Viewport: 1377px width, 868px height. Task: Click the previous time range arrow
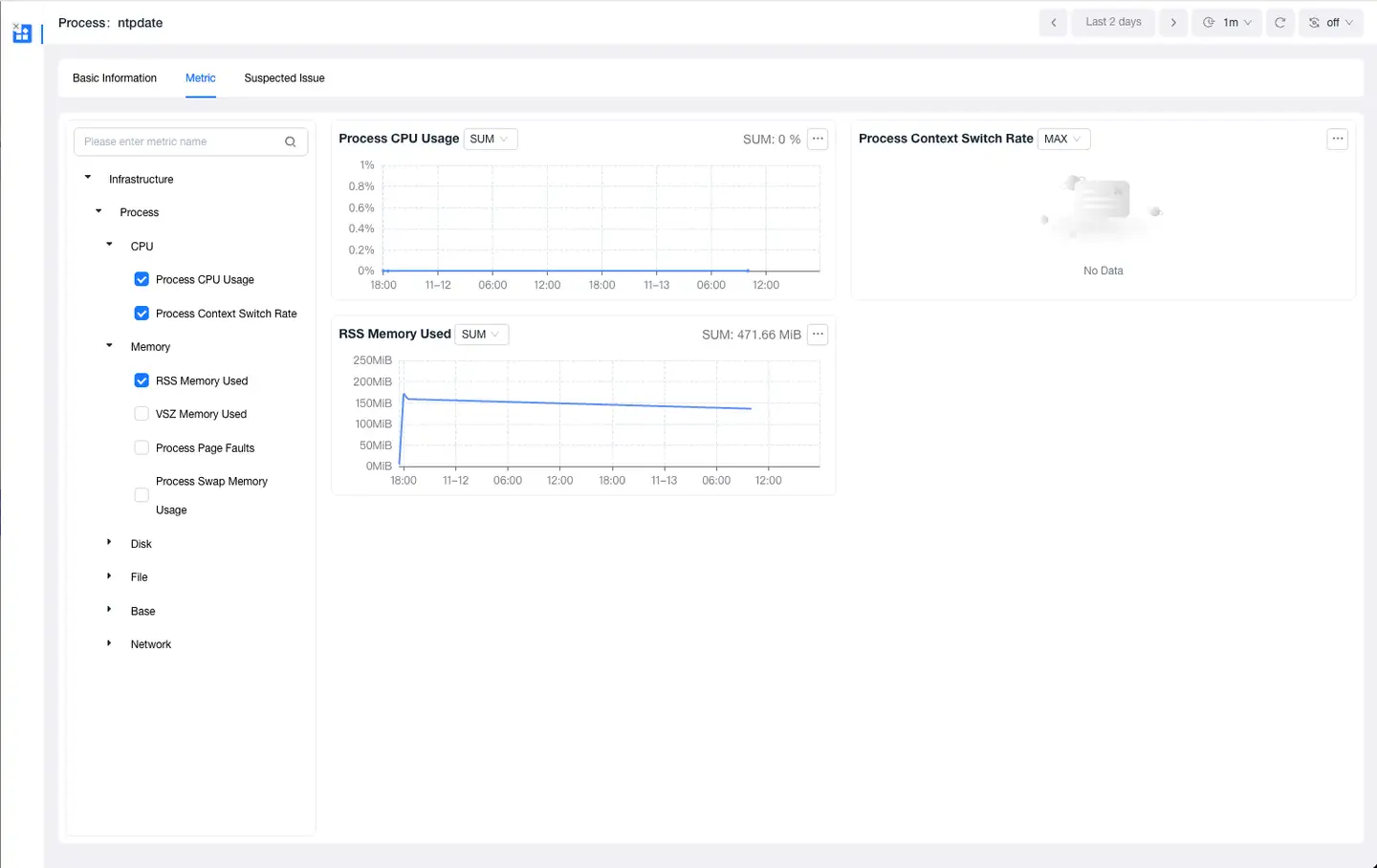pos(1053,22)
